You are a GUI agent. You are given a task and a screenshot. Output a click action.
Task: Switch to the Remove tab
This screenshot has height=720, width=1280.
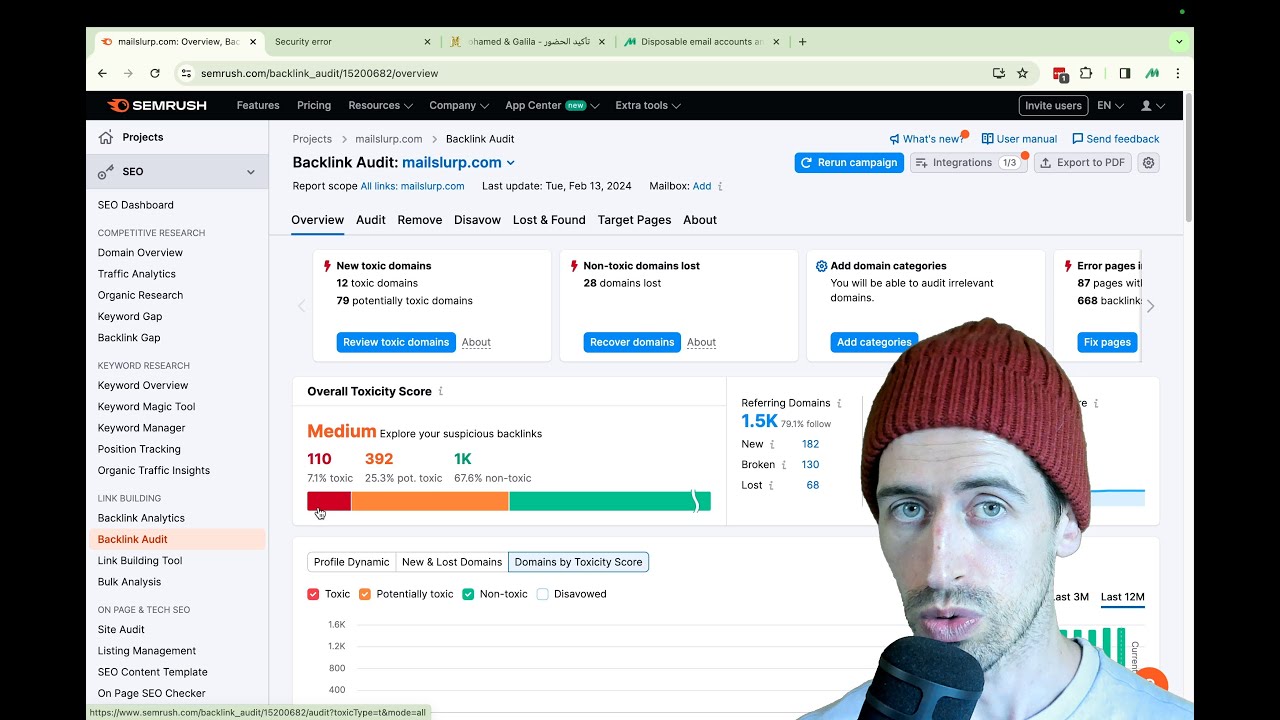tap(419, 220)
